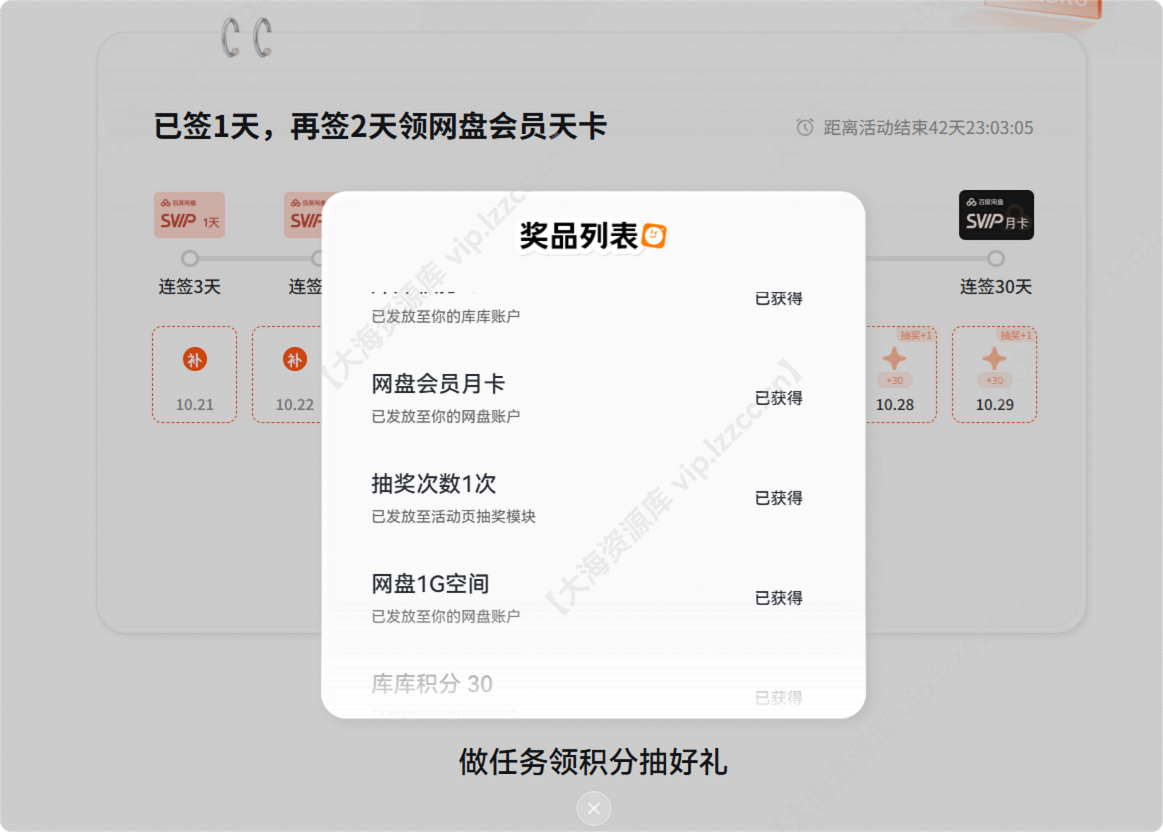1163x832 pixels.
Task: Click 已获得 status for 库库积分 30
Action: [778, 698]
